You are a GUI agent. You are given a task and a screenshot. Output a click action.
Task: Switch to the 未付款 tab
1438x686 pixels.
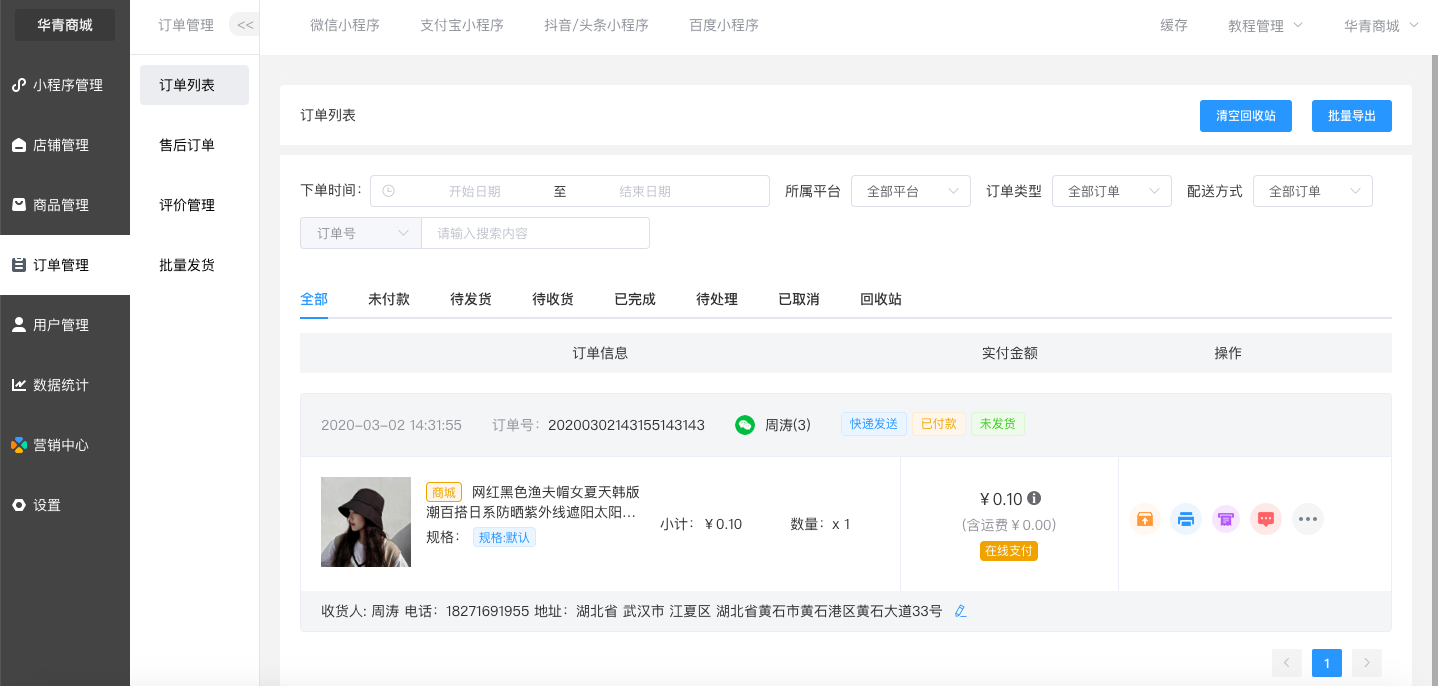coord(389,299)
